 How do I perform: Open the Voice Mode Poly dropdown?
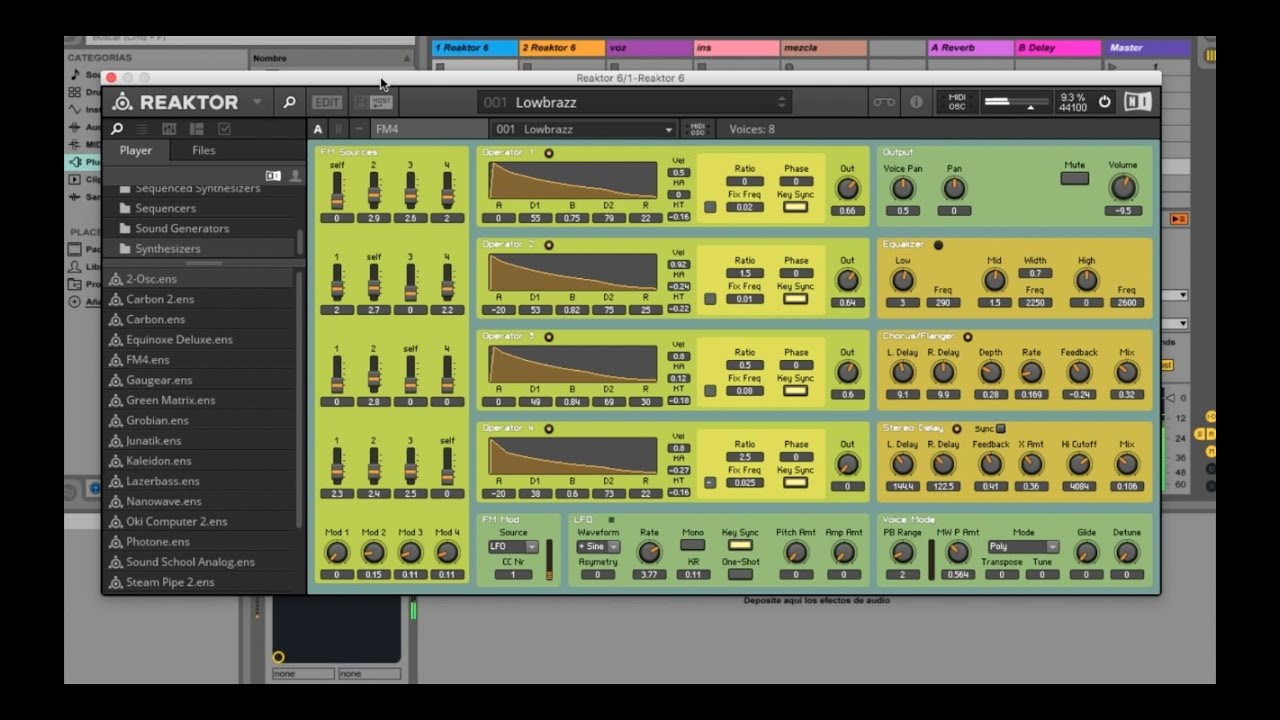(x=1023, y=547)
